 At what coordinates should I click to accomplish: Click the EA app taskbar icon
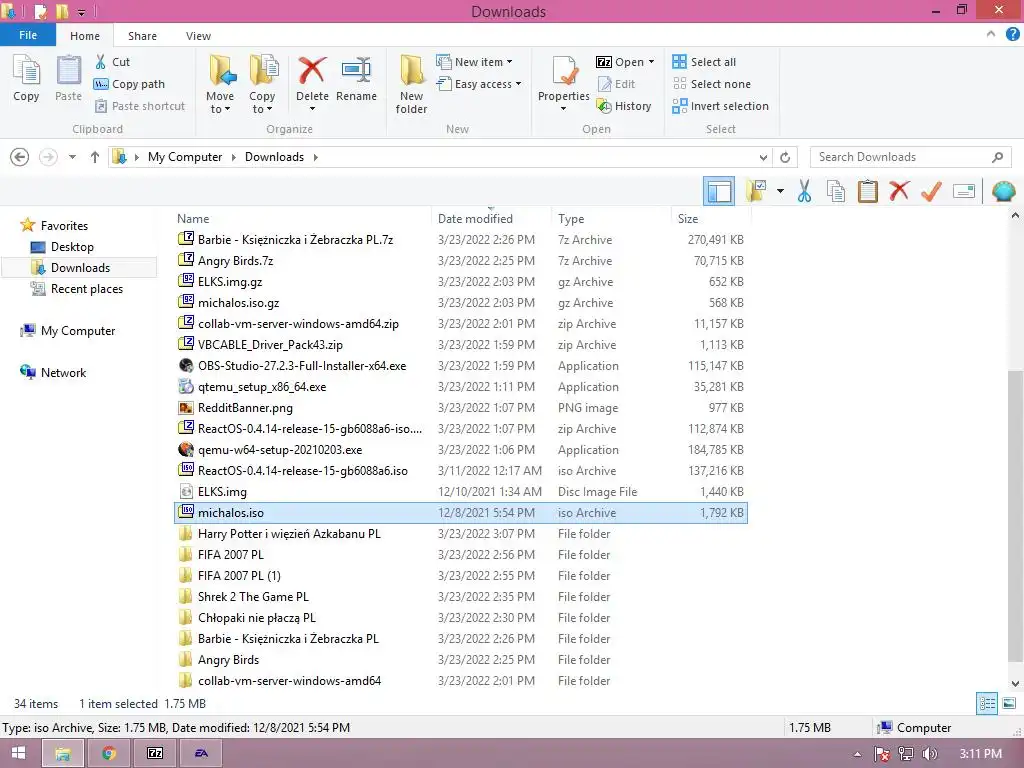click(x=201, y=753)
